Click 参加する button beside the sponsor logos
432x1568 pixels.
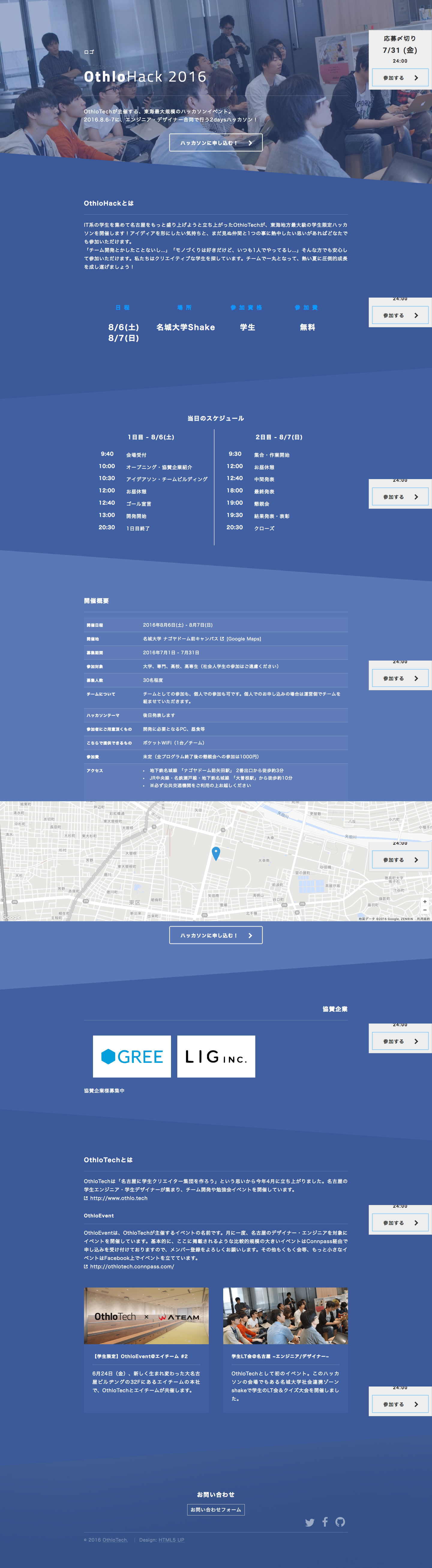(x=400, y=1041)
